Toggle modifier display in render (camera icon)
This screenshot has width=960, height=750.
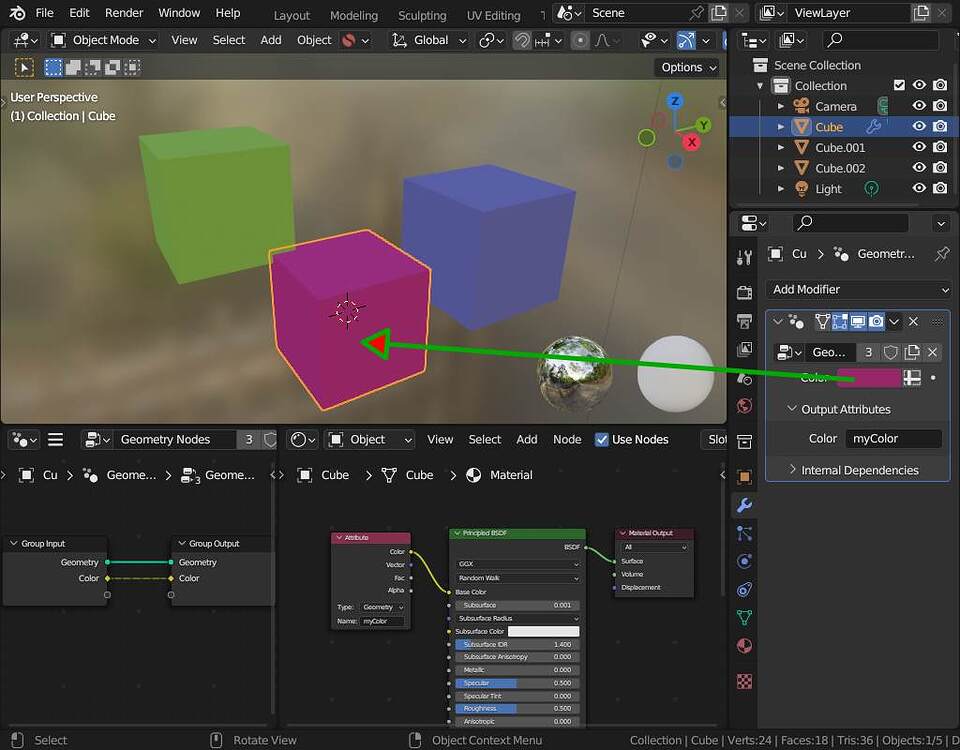point(876,321)
